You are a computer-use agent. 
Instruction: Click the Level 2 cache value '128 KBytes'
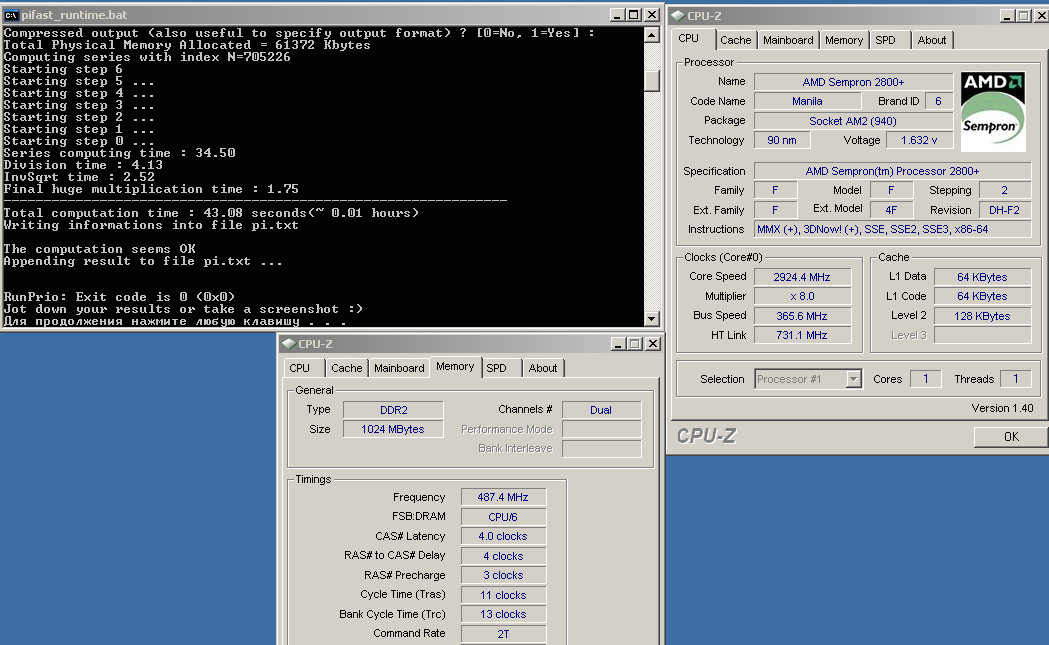point(982,316)
